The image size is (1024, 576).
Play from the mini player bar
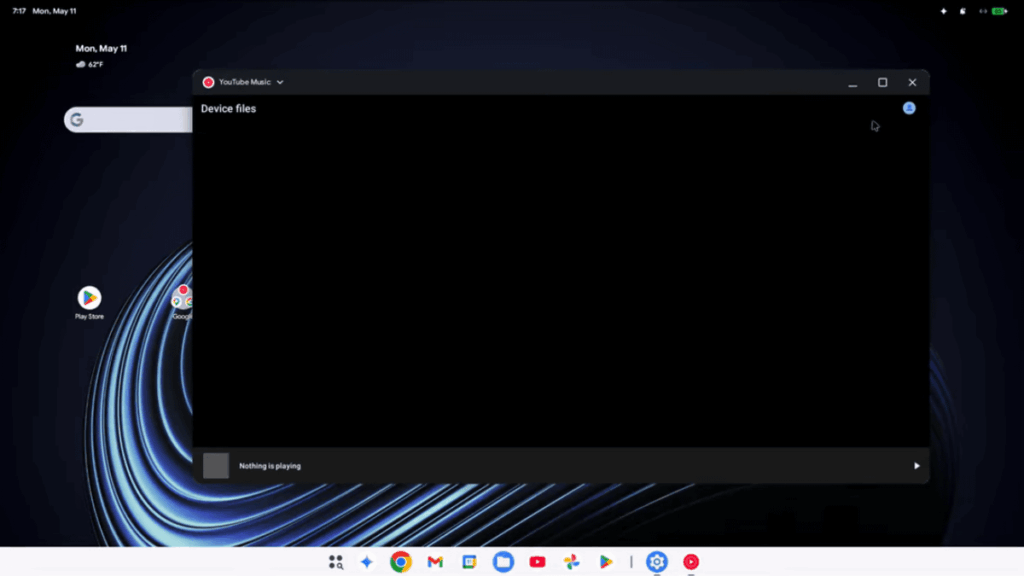pyautogui.click(x=916, y=466)
